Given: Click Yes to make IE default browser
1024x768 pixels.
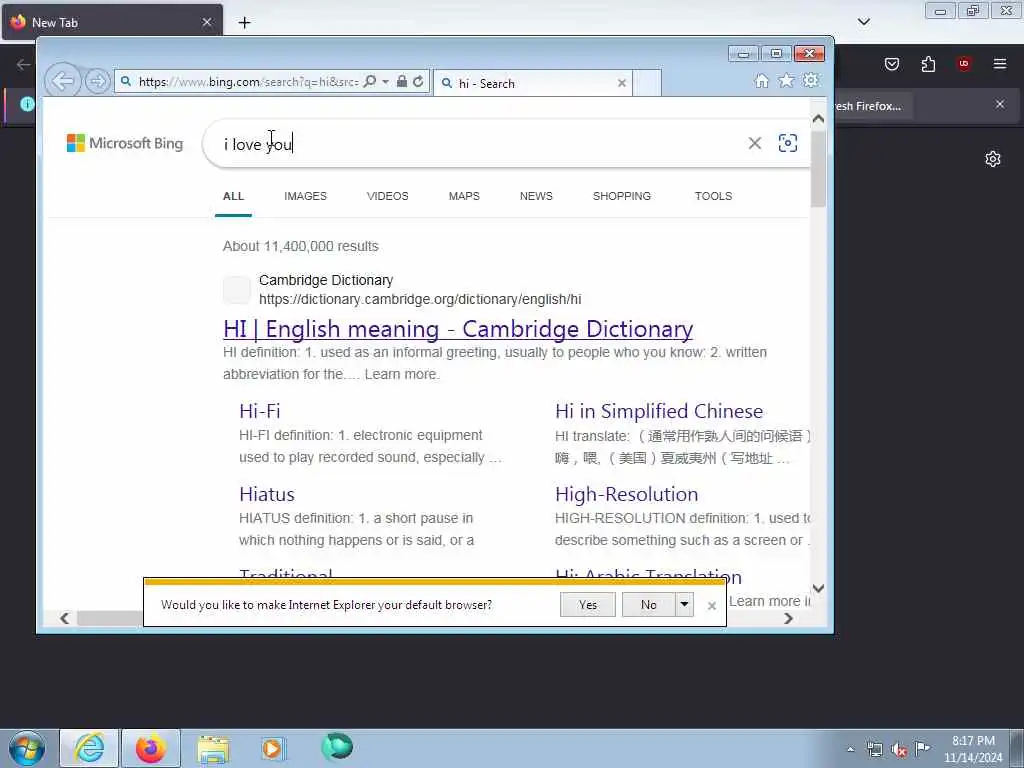Looking at the screenshot, I should click(587, 605).
